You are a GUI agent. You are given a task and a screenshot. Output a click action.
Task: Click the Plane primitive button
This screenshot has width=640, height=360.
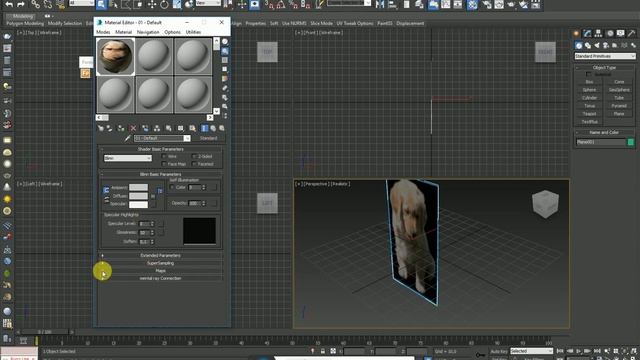tap(619, 114)
